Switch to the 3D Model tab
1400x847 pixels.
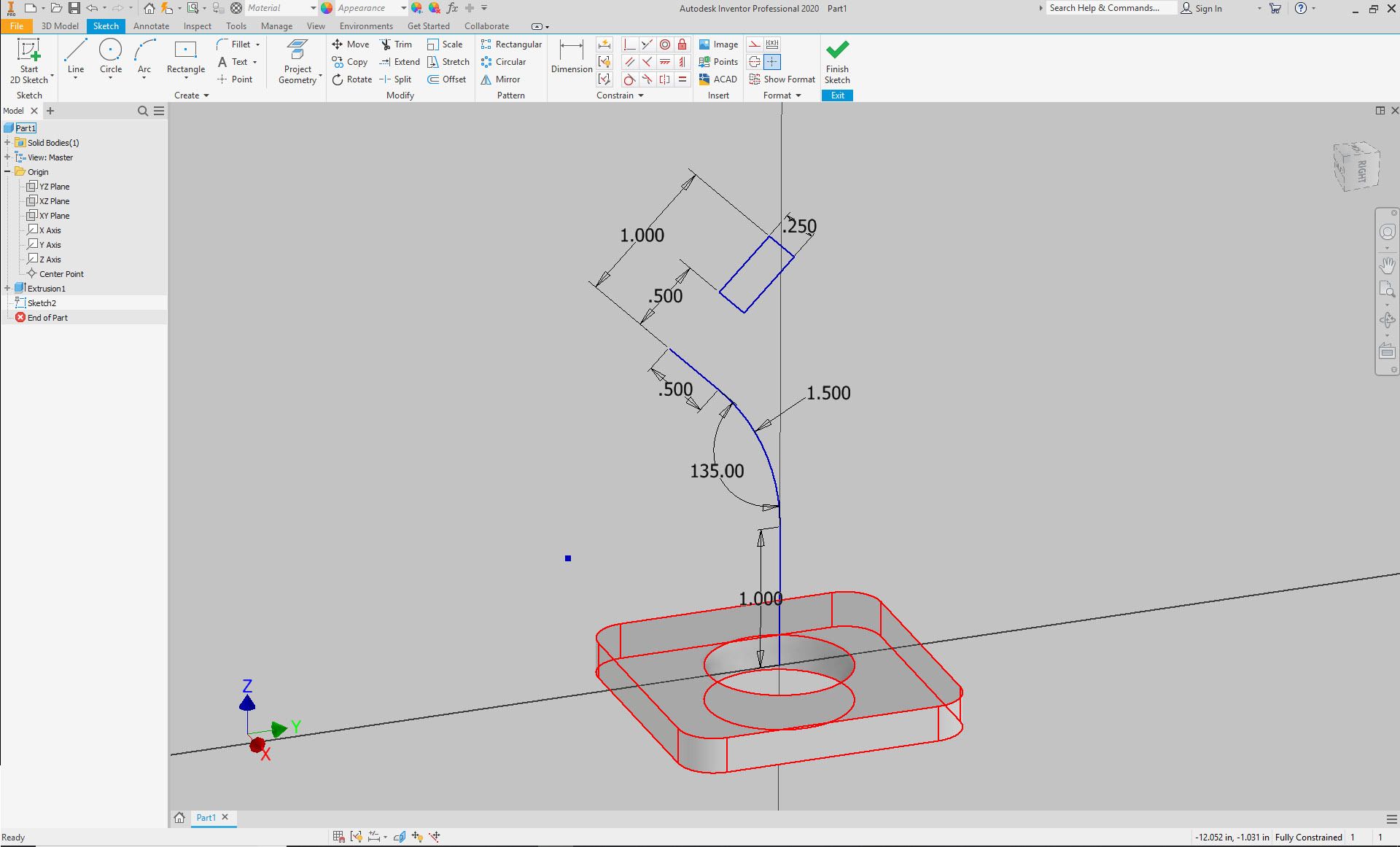(x=59, y=26)
